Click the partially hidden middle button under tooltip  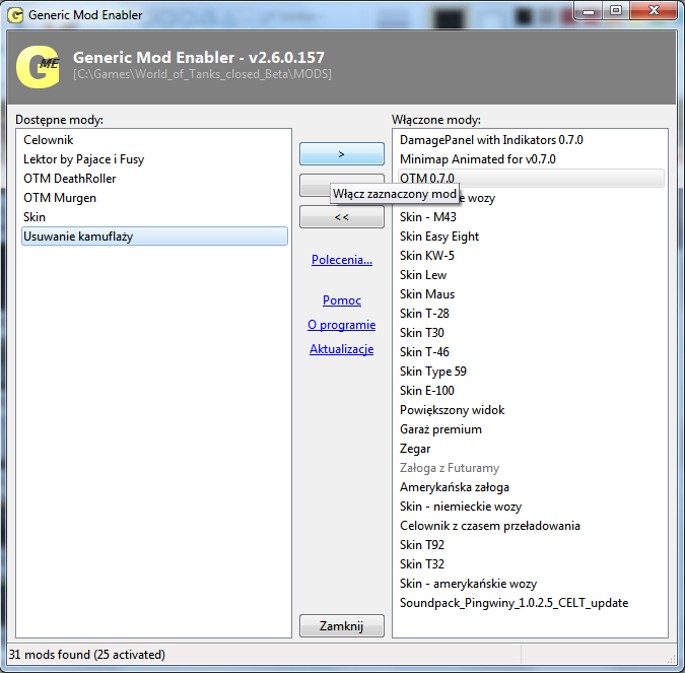[x=315, y=185]
